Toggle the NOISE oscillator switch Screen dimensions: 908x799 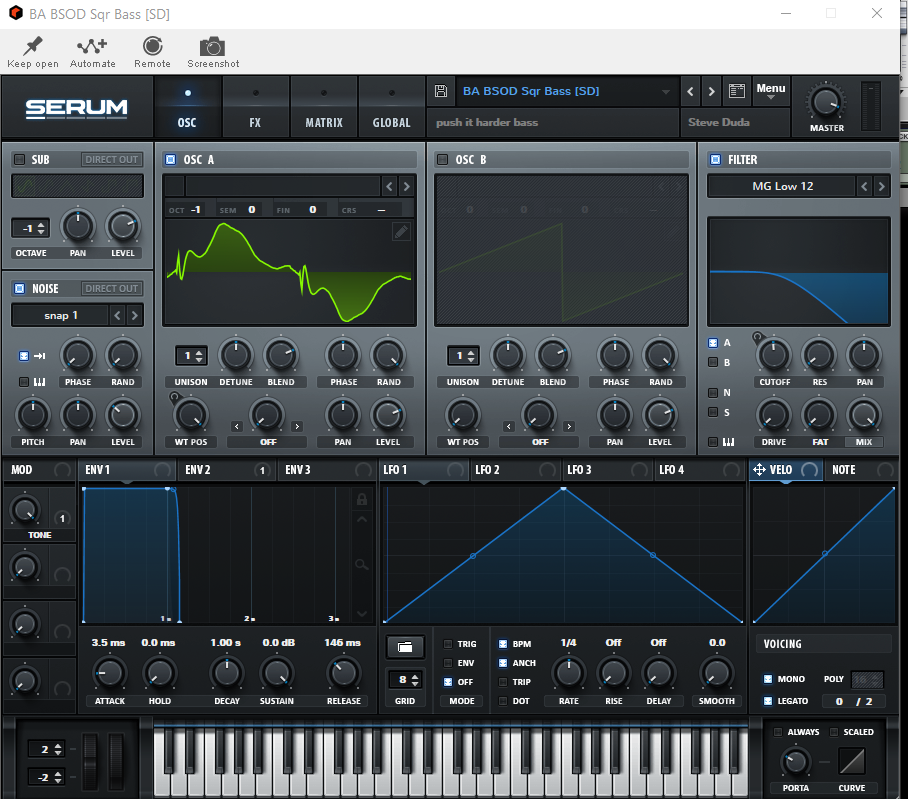pyautogui.click(x=20, y=288)
